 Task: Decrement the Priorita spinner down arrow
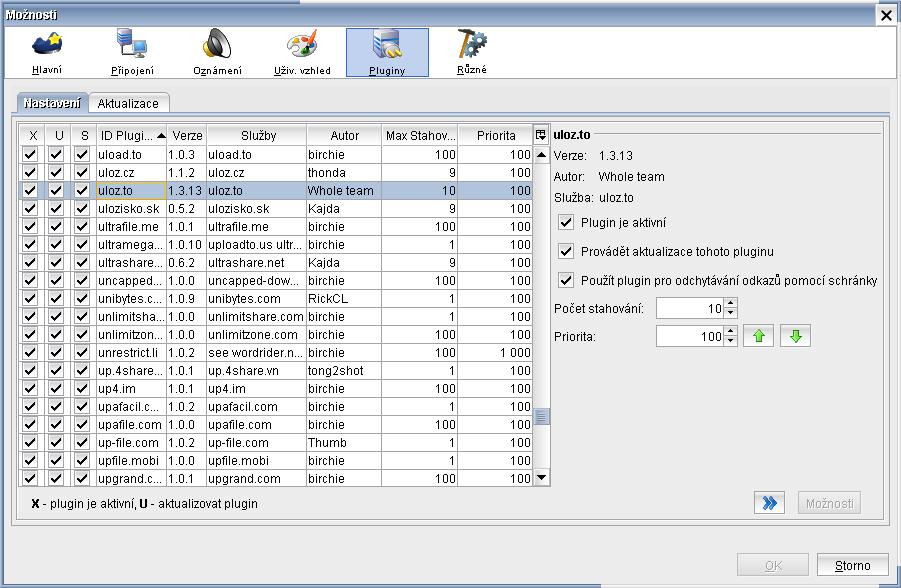(730, 341)
